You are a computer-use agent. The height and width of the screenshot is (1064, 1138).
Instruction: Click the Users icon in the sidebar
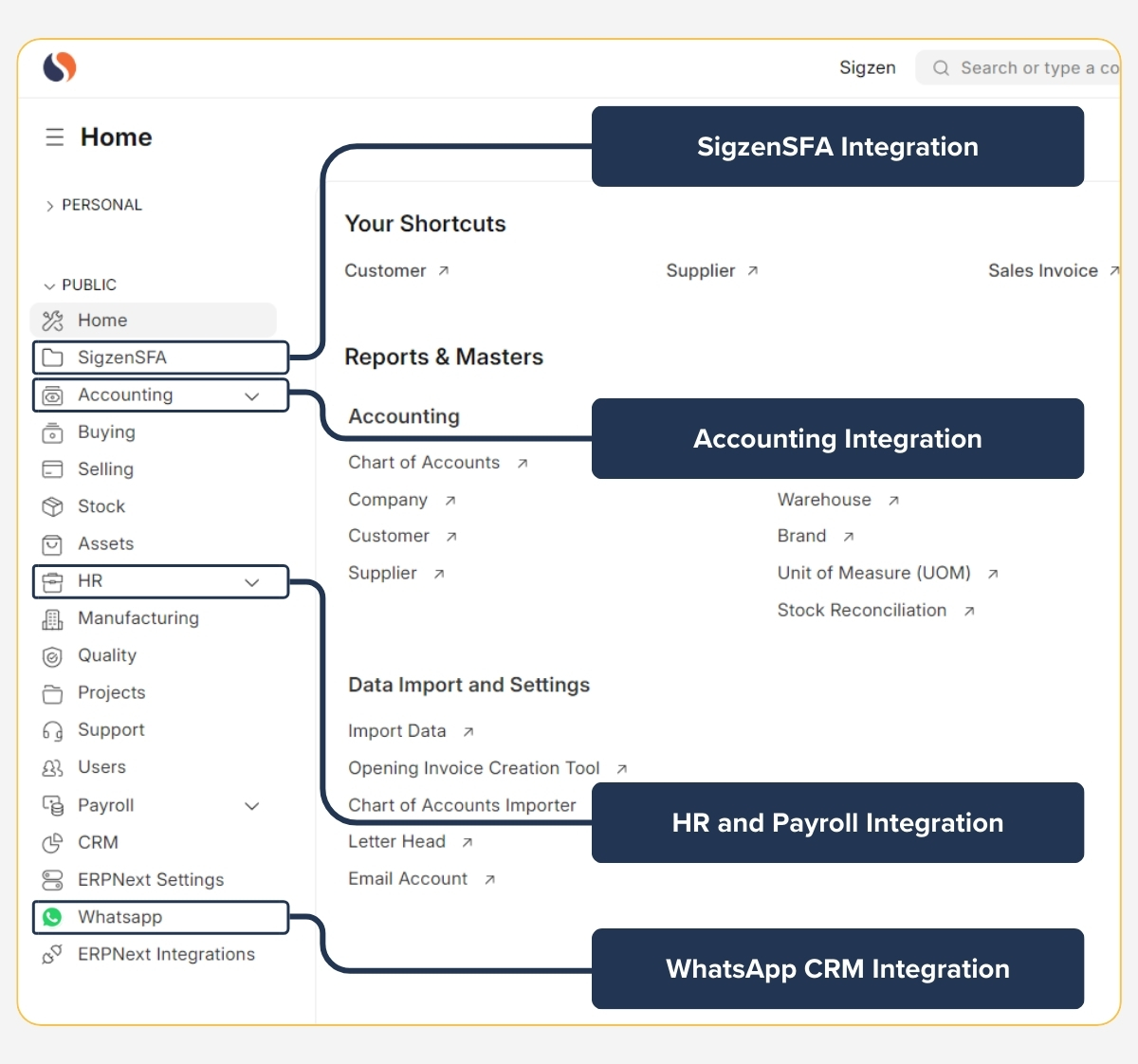click(x=52, y=767)
